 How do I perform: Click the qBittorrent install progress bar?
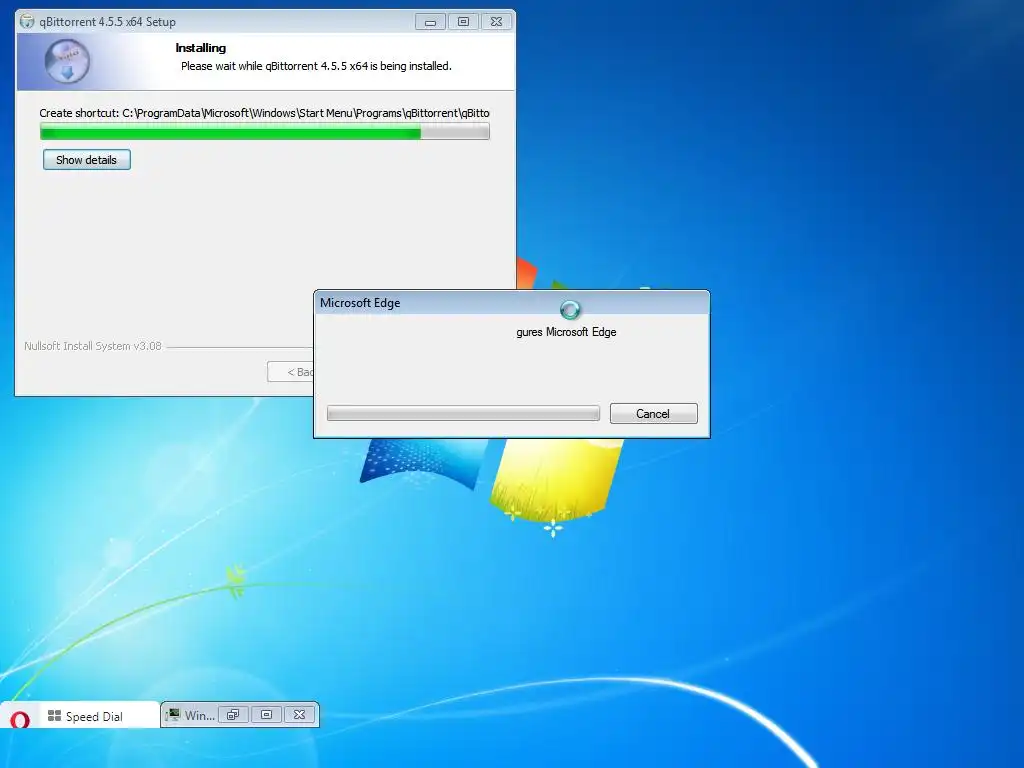pos(264,133)
